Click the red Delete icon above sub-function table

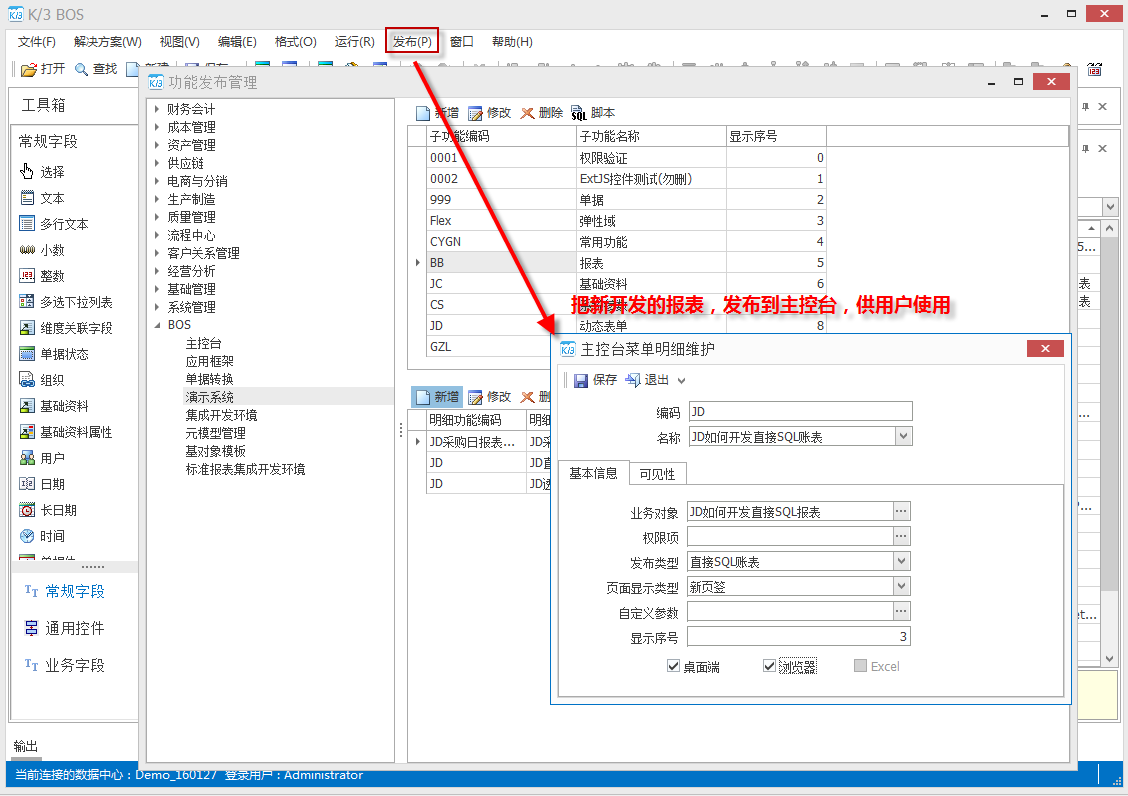528,113
